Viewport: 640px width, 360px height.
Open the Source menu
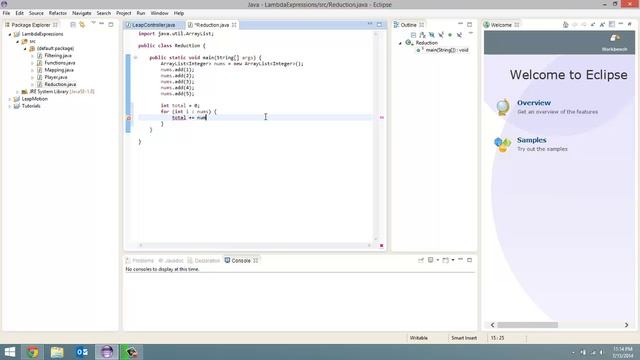(x=36, y=13)
